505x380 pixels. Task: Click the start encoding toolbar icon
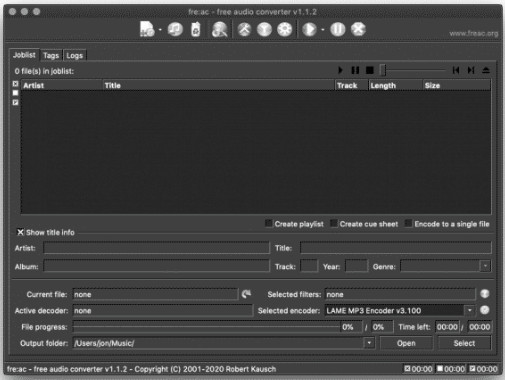tap(309, 29)
